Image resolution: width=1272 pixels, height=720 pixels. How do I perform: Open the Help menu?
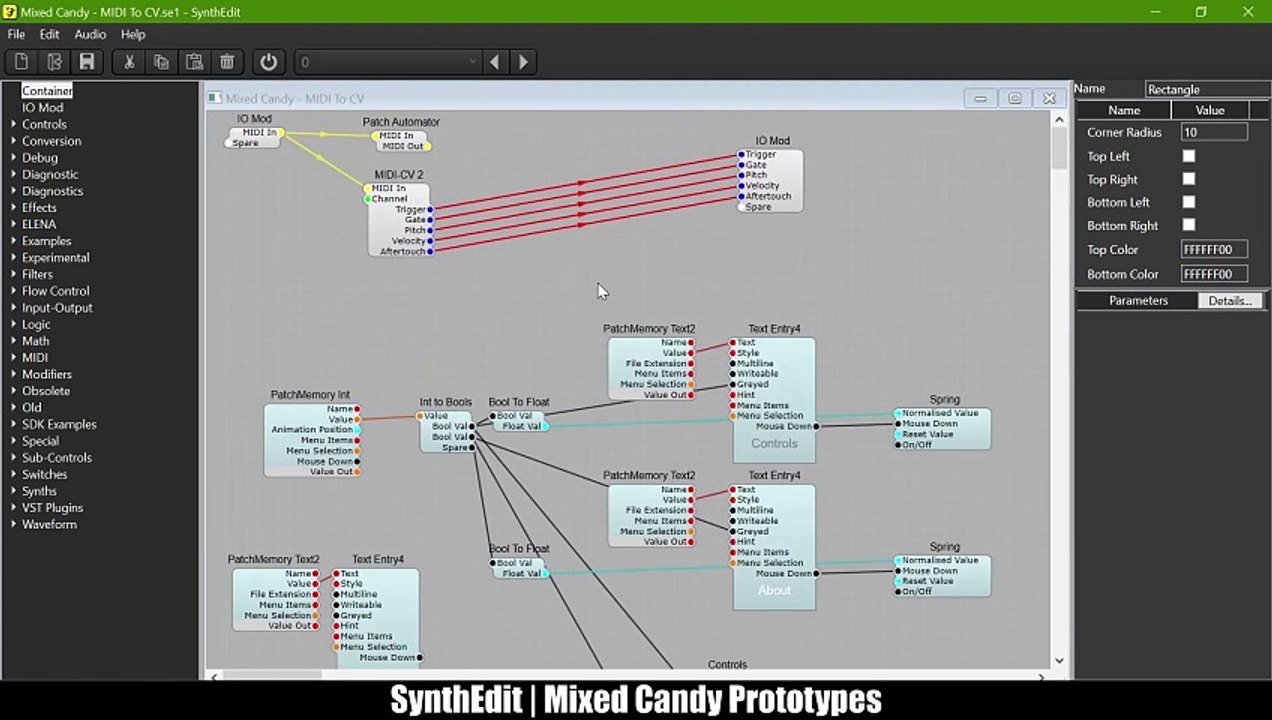133,34
